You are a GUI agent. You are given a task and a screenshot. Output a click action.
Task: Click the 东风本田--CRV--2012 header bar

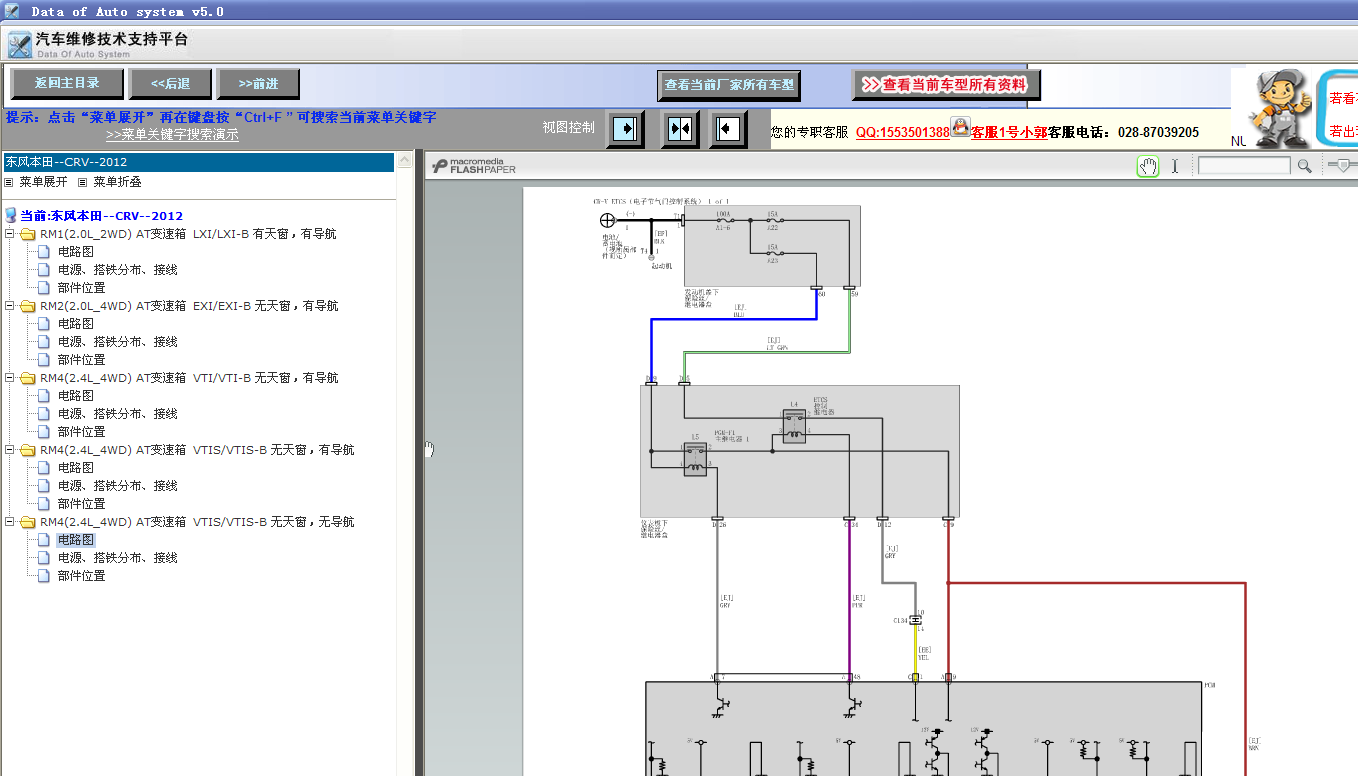(198, 162)
